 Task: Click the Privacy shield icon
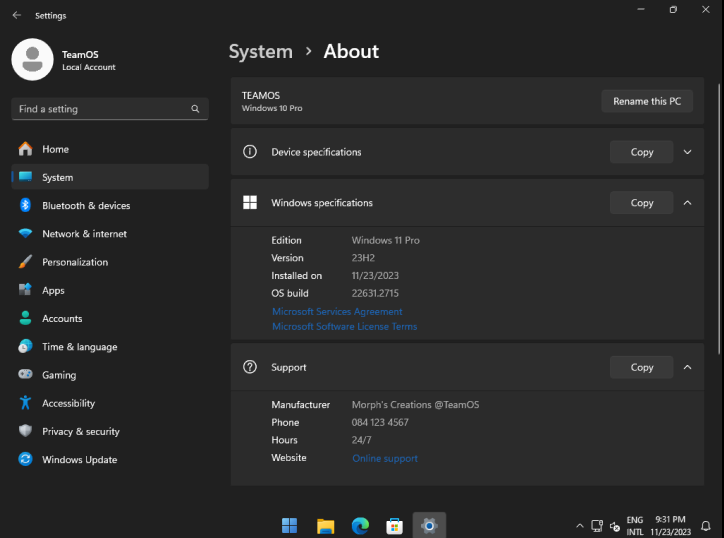coord(25,431)
